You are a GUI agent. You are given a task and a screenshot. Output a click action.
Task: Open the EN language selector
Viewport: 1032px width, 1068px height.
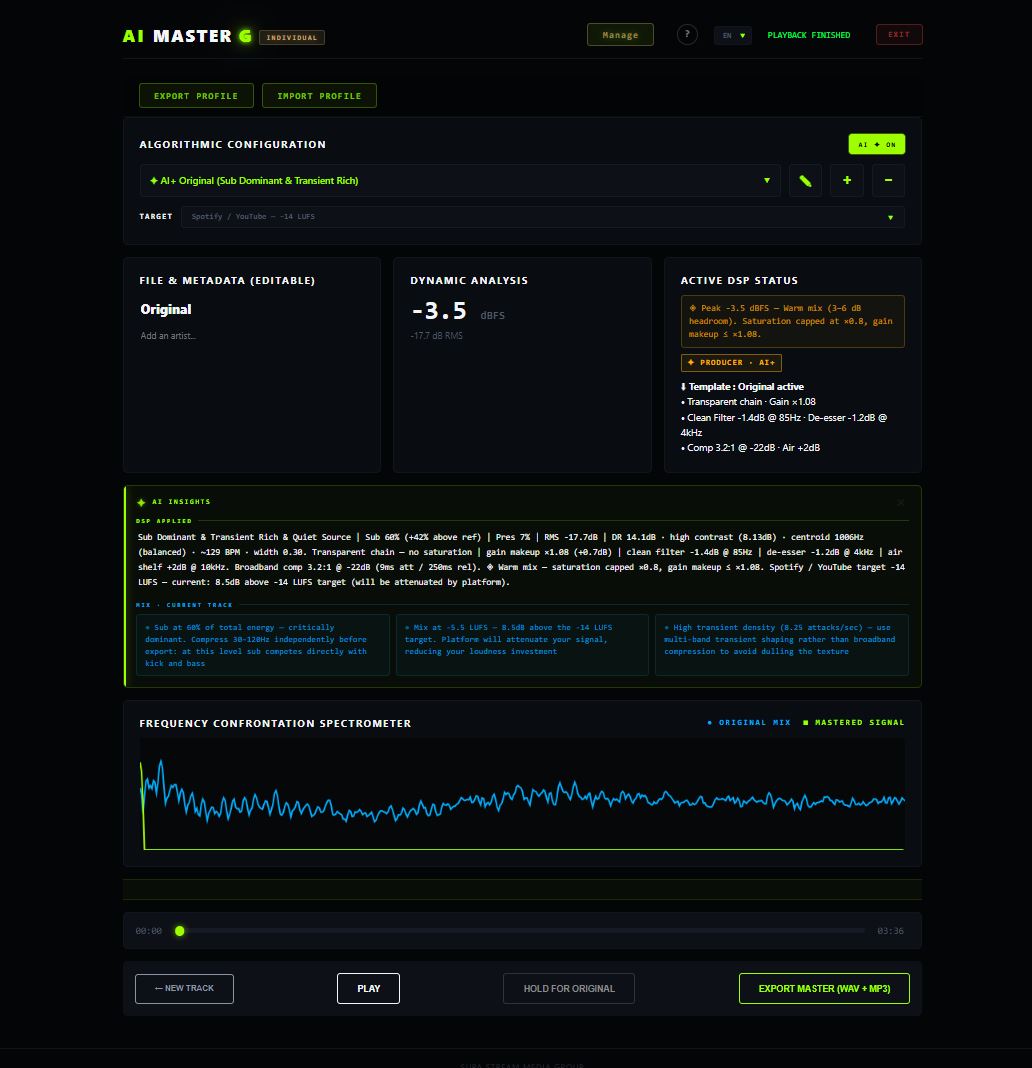(733, 35)
